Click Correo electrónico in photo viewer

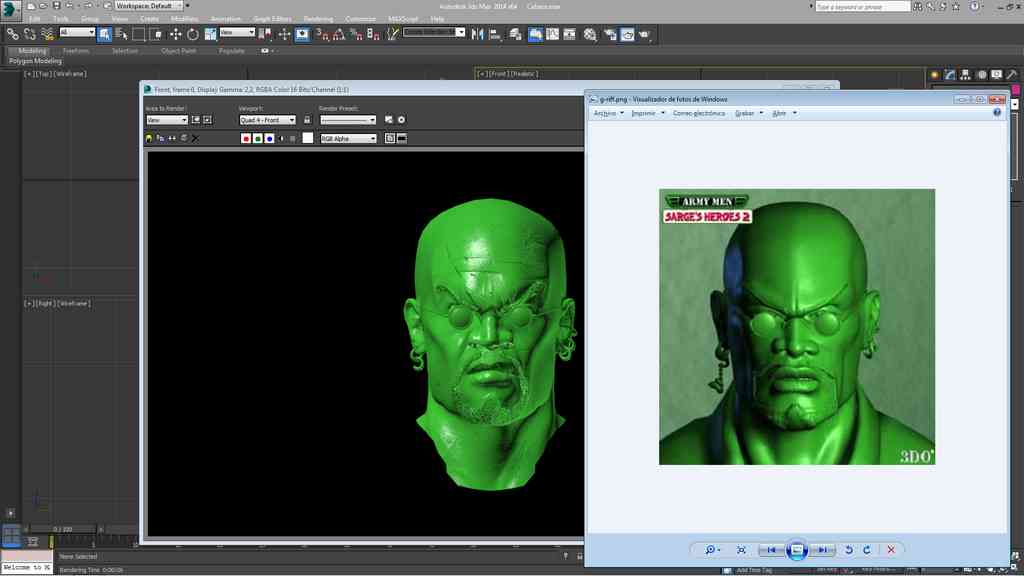(x=698, y=113)
